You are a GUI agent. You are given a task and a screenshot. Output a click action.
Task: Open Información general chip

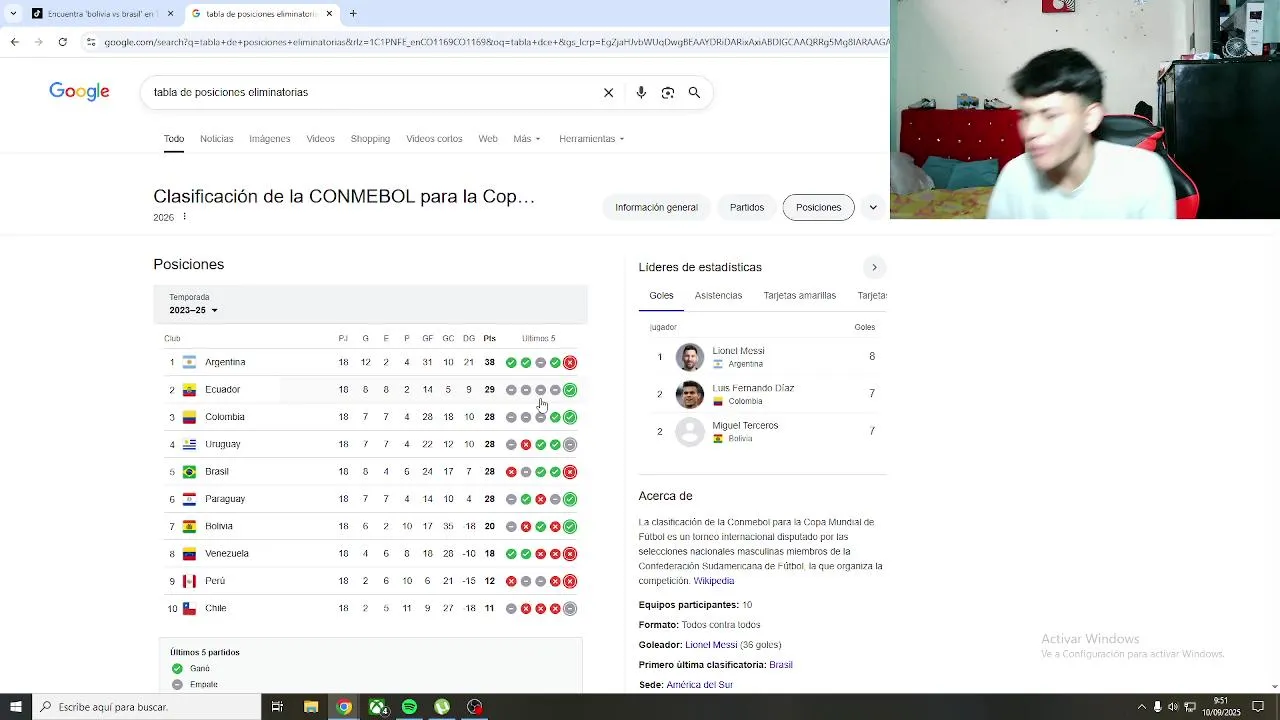(x=656, y=207)
